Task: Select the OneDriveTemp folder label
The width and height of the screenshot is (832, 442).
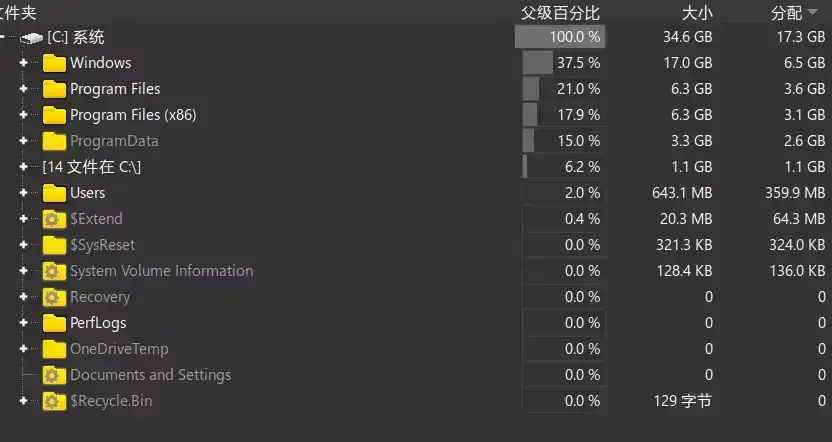Action: click(119, 349)
